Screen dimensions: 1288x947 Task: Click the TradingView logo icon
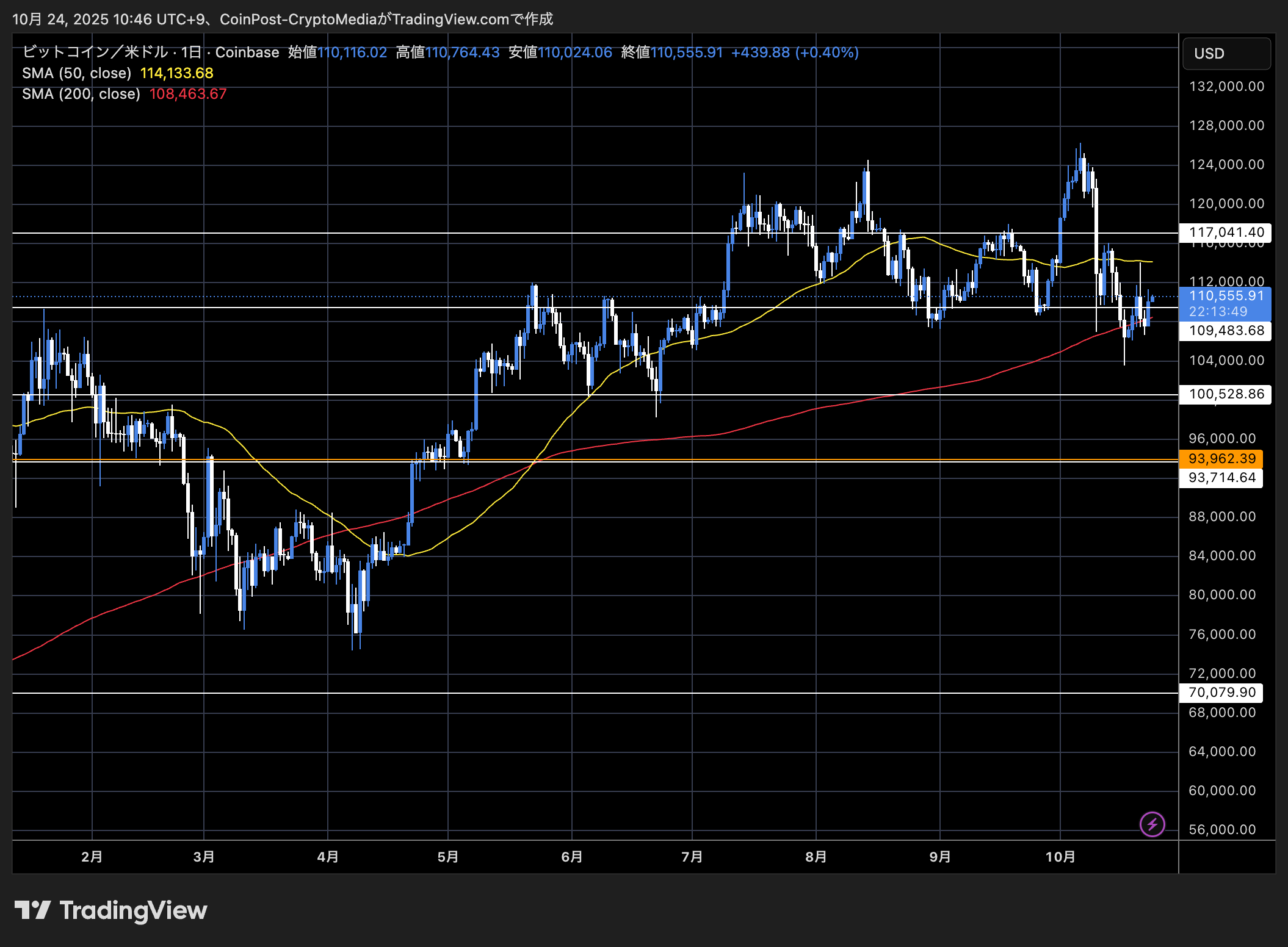[32, 910]
